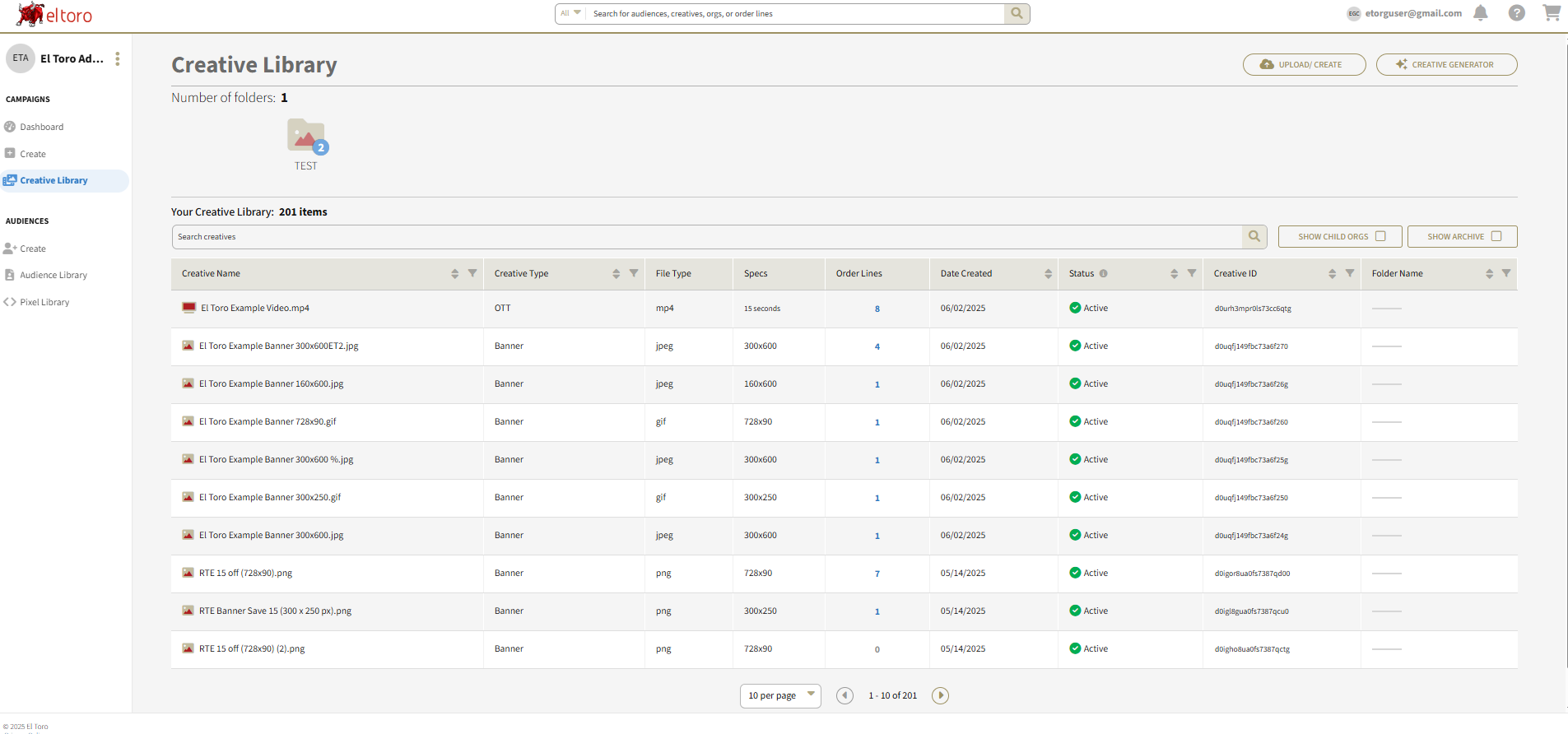
Task: Open the notifications bell
Action: (x=1481, y=13)
